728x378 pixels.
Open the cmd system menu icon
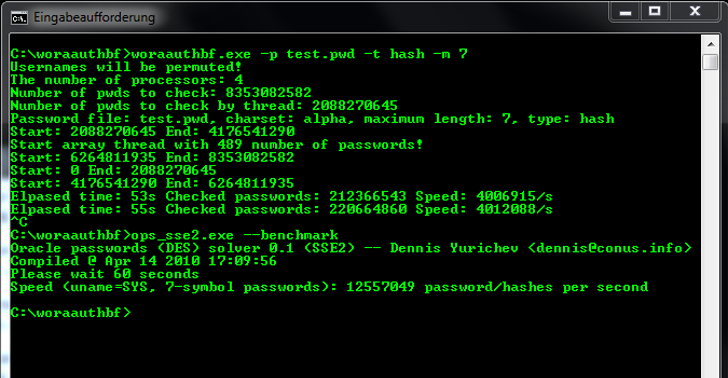[19, 18]
